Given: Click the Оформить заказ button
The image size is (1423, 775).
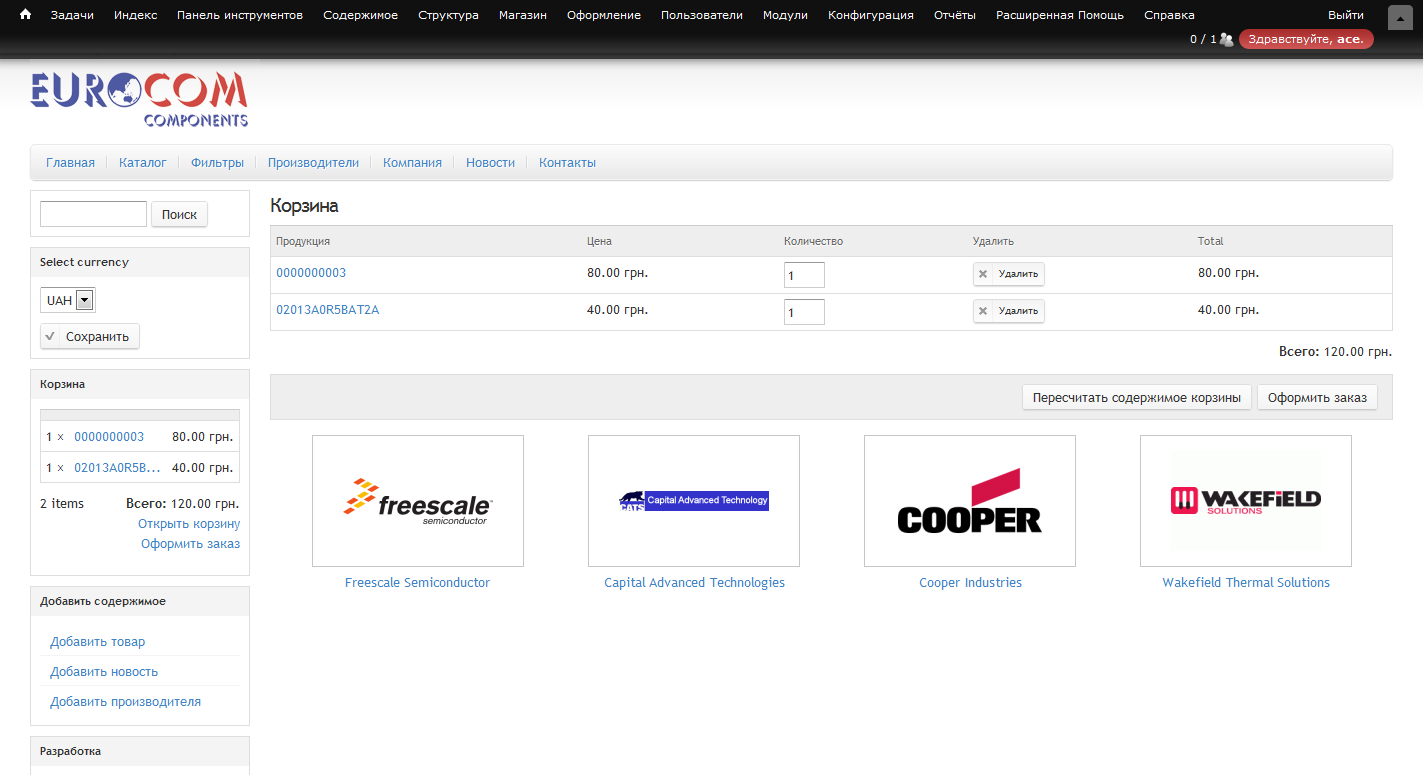Looking at the screenshot, I should point(1316,398).
